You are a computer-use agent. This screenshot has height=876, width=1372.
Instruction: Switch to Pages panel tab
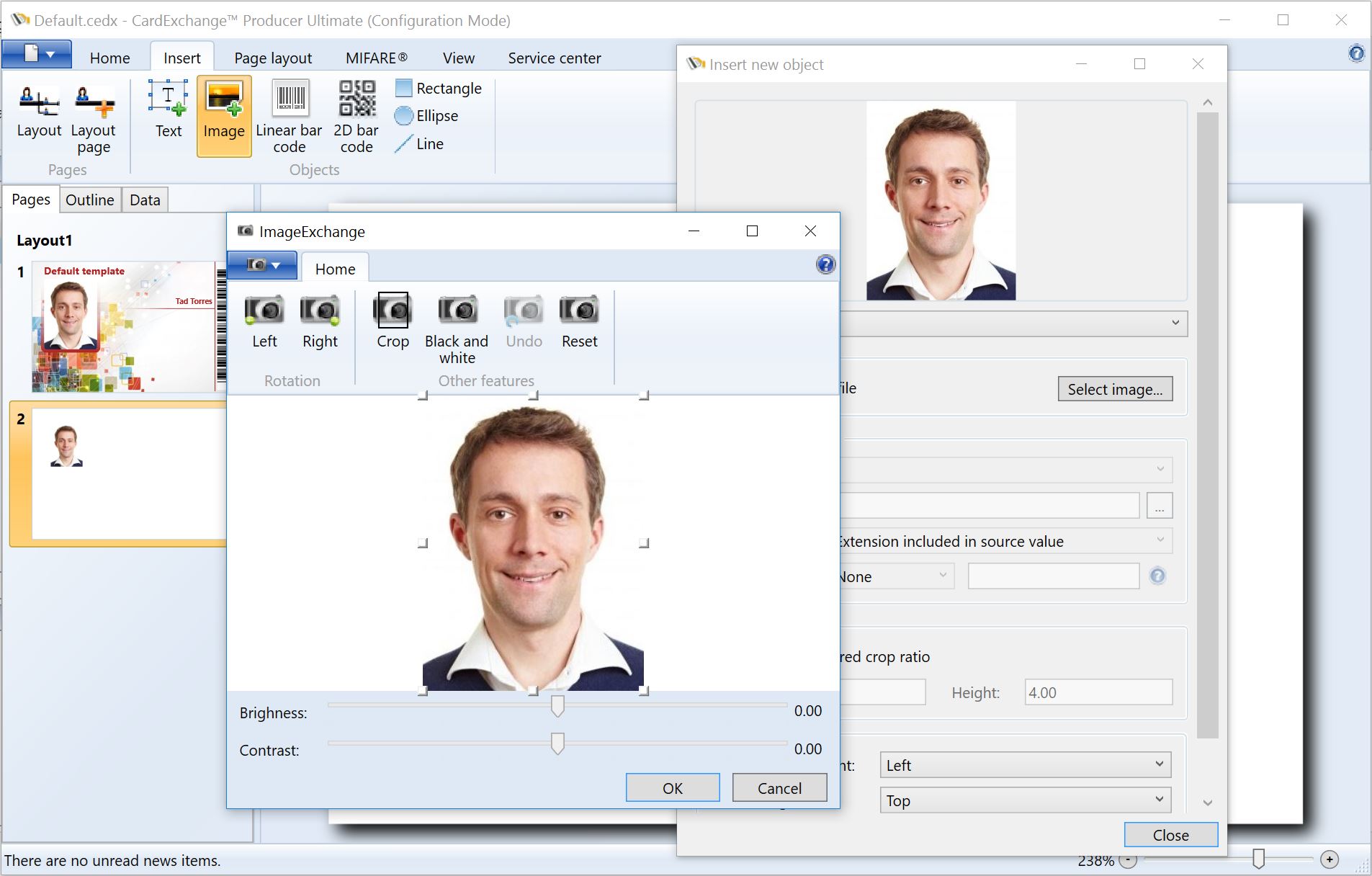(31, 200)
